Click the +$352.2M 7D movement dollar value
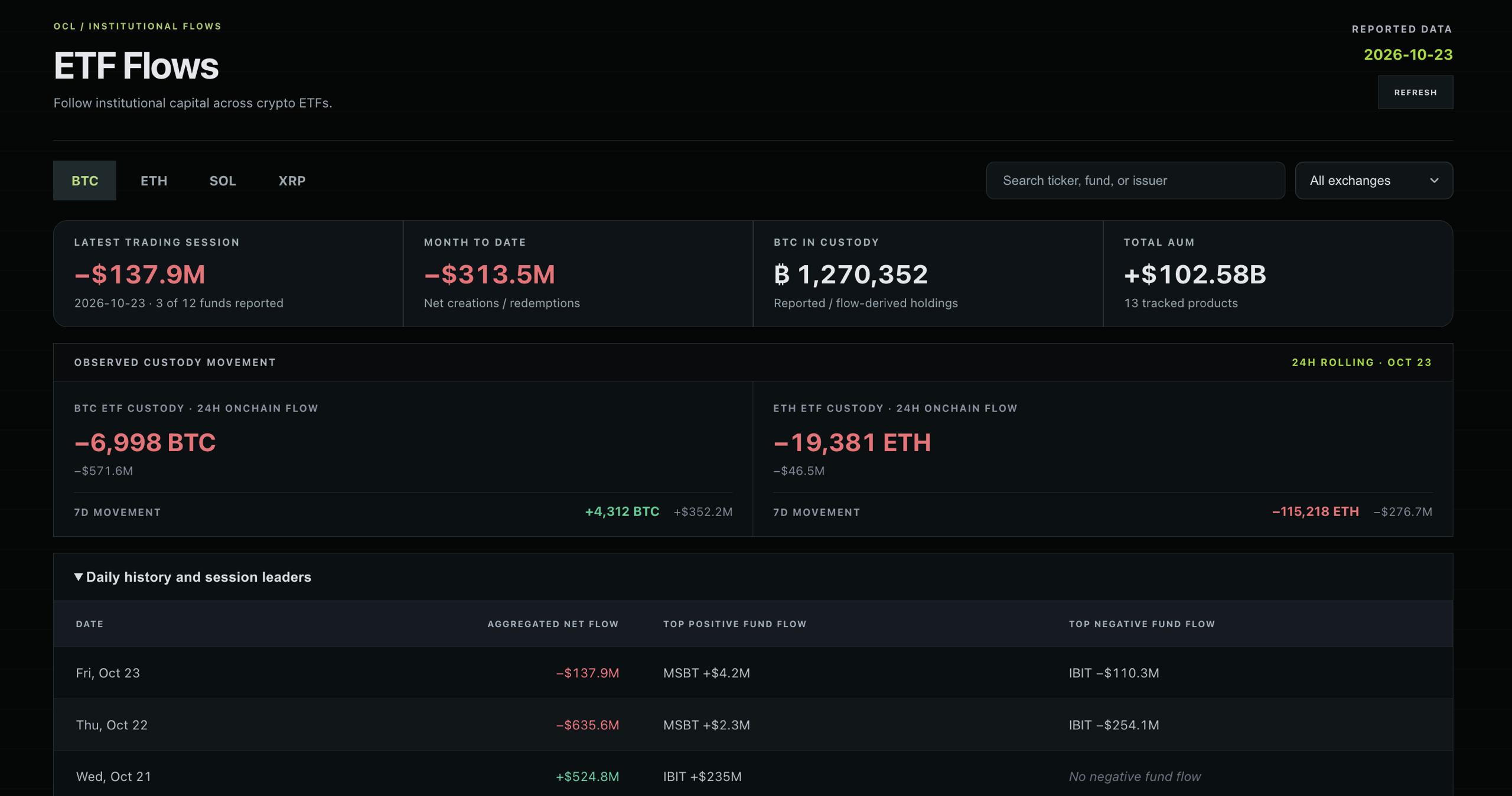 pos(703,512)
